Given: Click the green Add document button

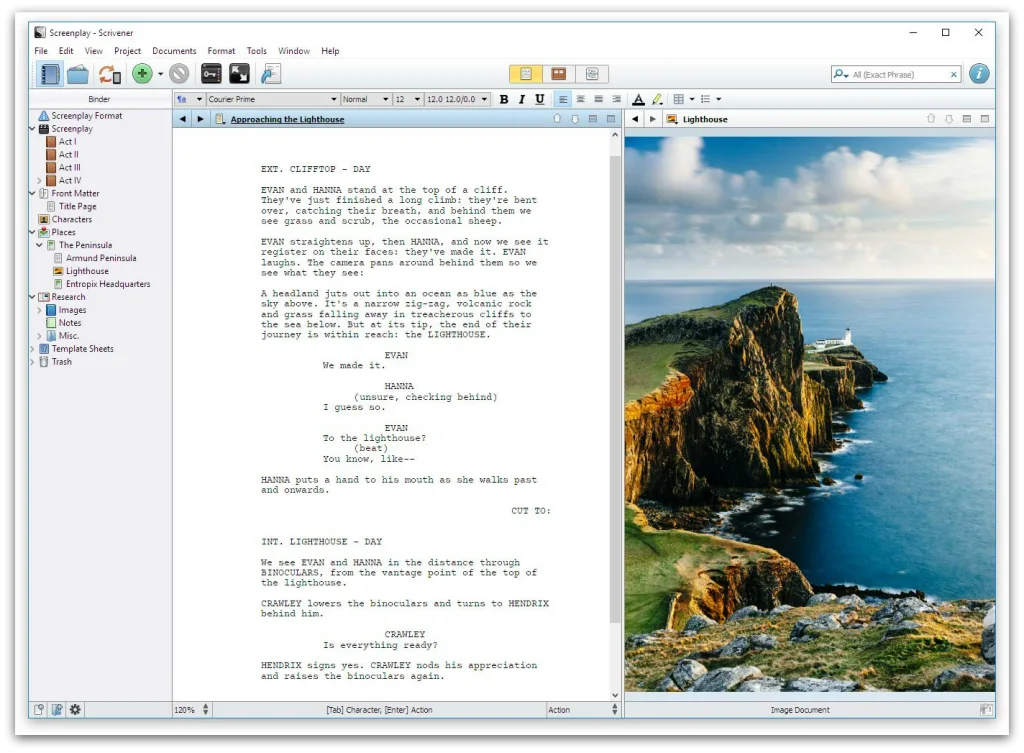Looking at the screenshot, I should (x=142, y=74).
